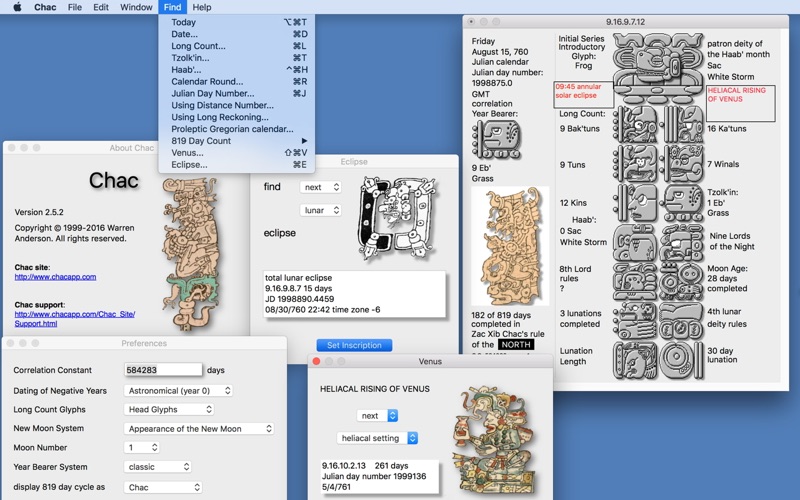This screenshot has width=800, height=500.
Task: Choose Using Long Reckoning... menu item
Action: click(x=239, y=117)
